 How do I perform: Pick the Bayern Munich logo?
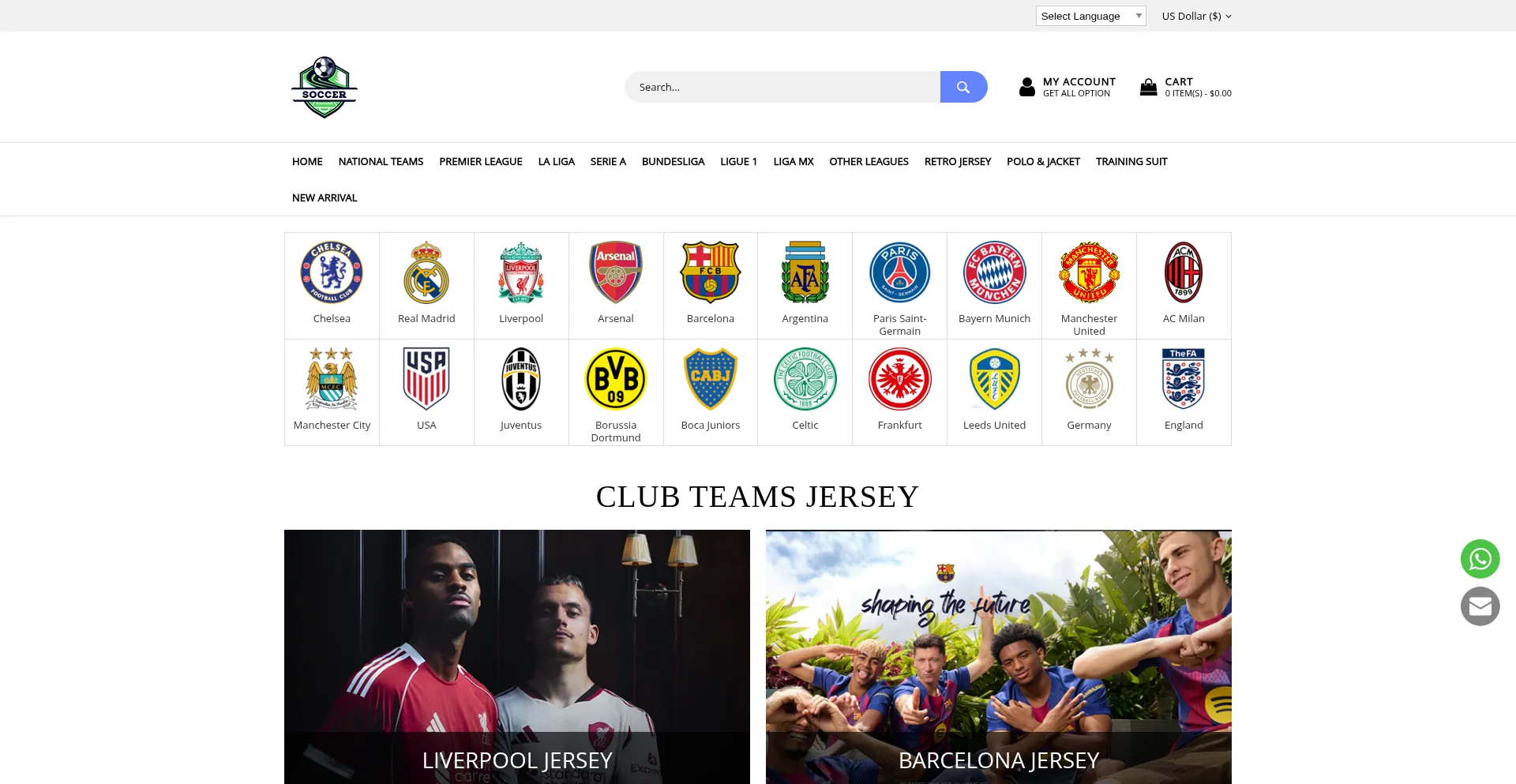[x=994, y=272]
